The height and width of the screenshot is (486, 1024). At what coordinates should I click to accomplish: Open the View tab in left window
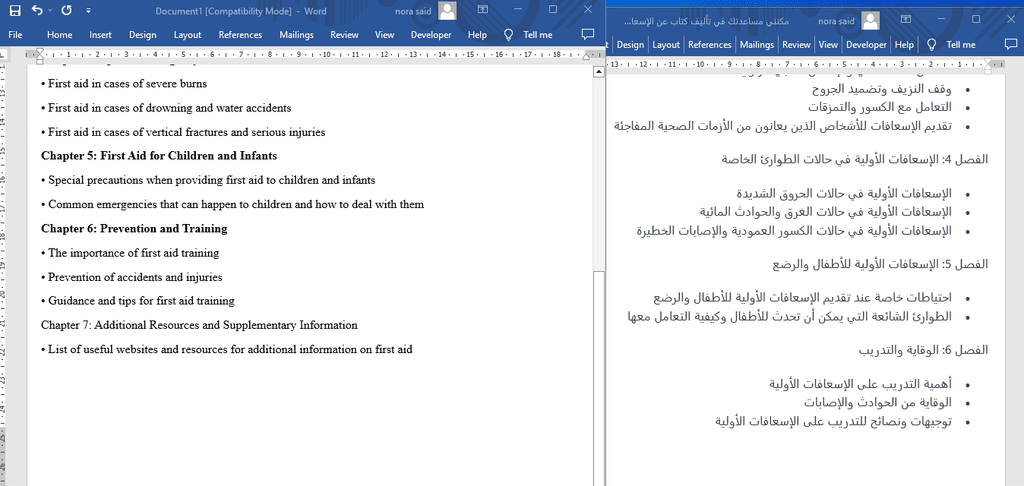(x=385, y=35)
